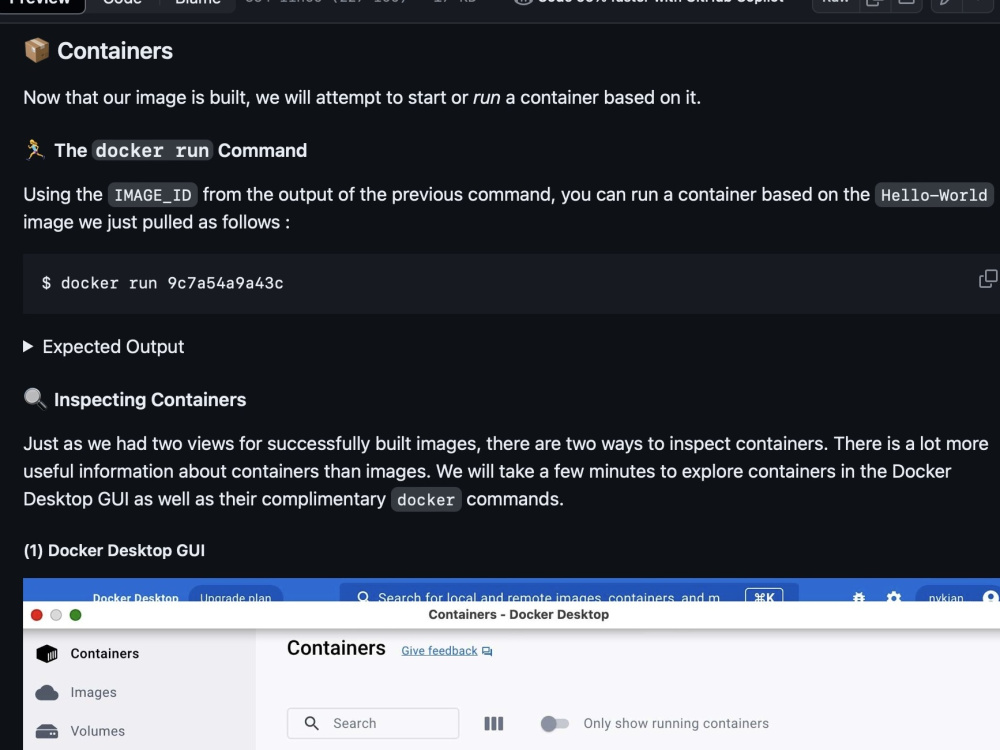This screenshot has height=750, width=1000.
Task: Click the bug report icon in Docker header
Action: 859,597
